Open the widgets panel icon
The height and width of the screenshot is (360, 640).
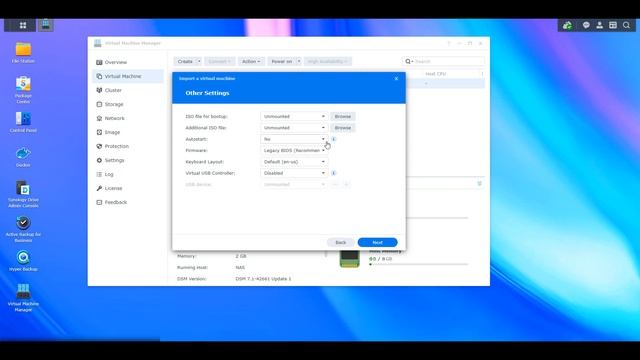(613, 25)
